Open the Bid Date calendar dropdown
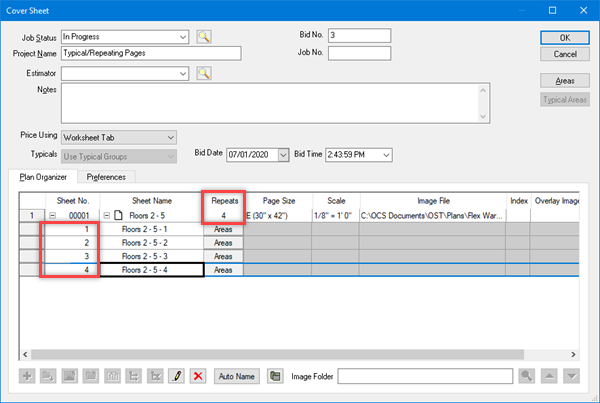Screen dimensions: 600x403 tap(283, 155)
